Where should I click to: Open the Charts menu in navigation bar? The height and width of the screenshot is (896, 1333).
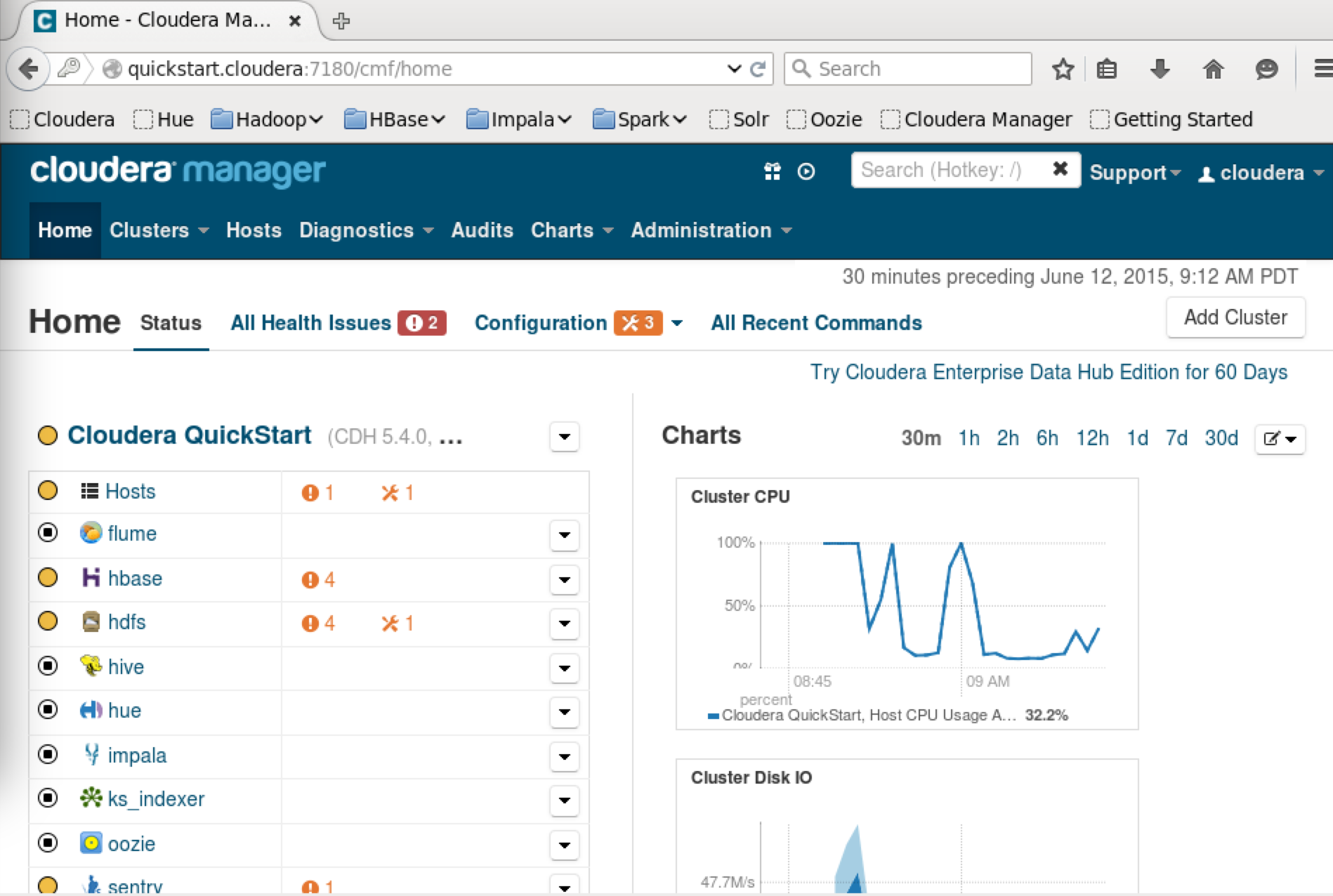[x=572, y=230]
